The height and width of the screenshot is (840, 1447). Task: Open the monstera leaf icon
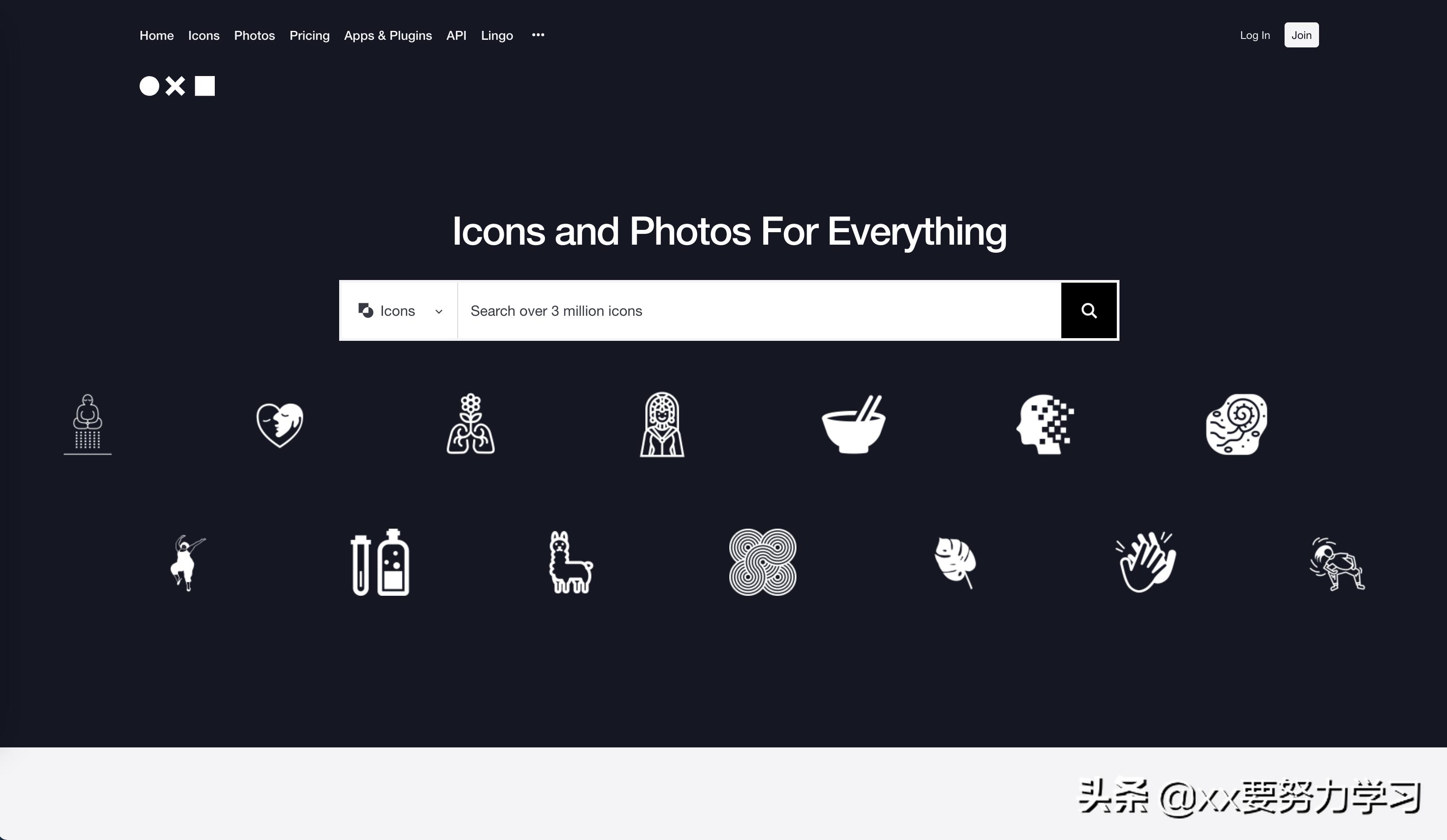(955, 563)
